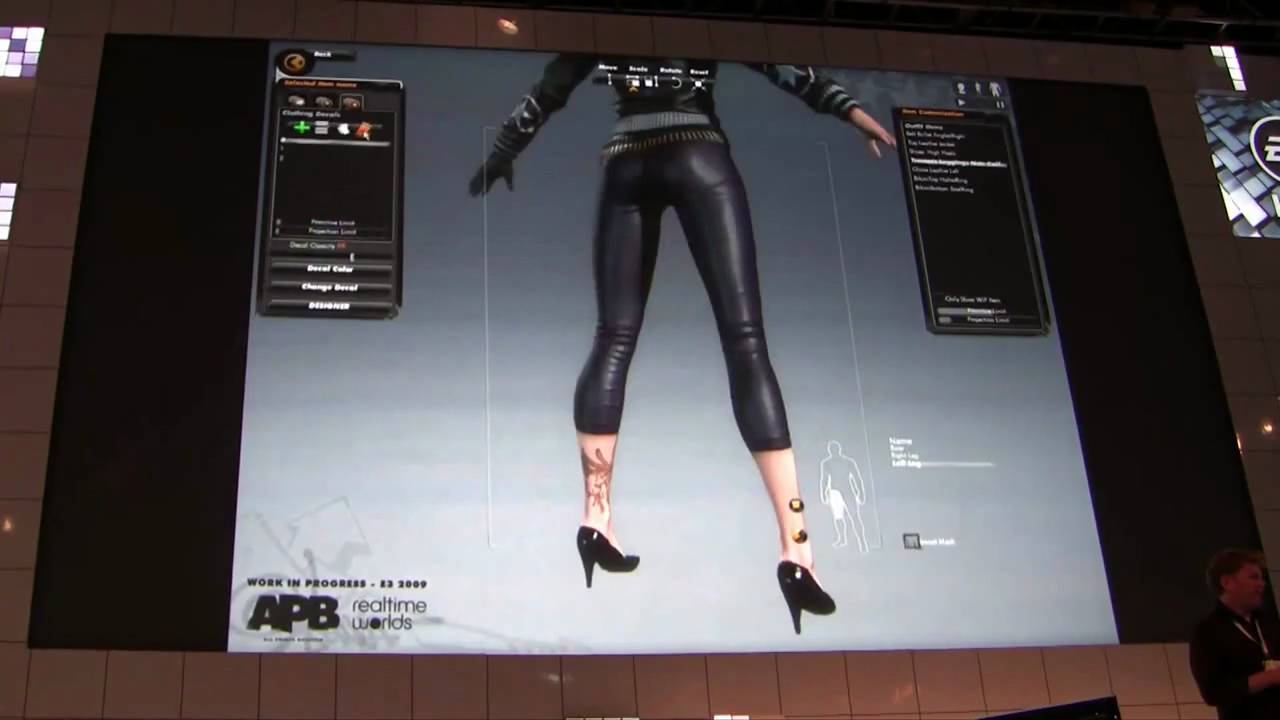The image size is (1280, 720).
Task: Select the highlighted Scale tool icon
Action: point(634,84)
